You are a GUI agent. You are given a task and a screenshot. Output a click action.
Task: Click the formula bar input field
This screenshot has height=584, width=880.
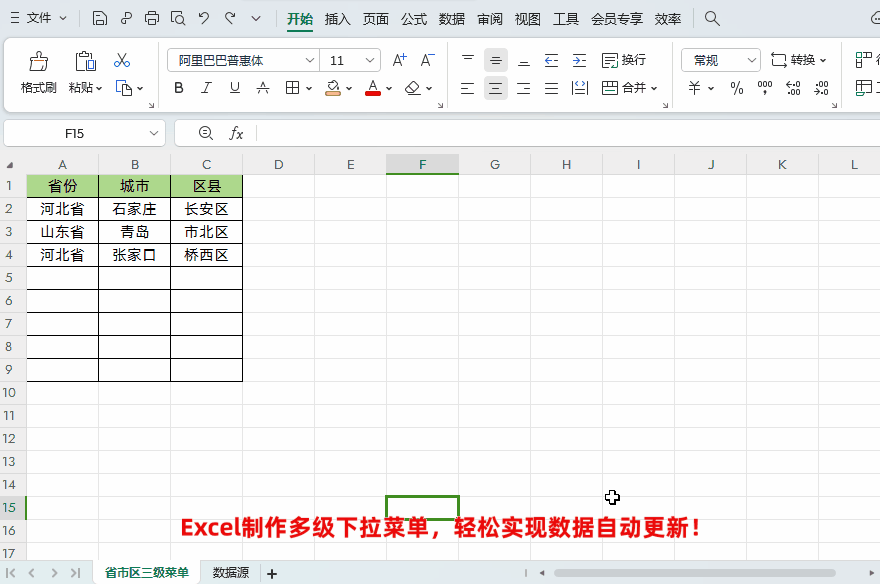coord(567,134)
